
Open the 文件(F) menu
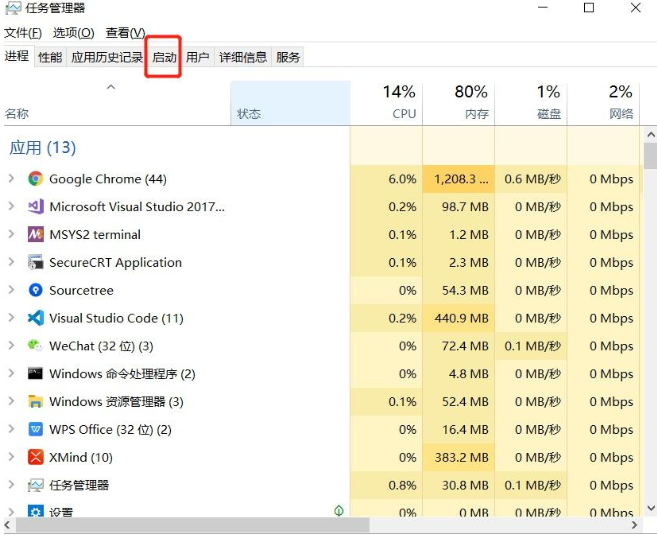coord(23,32)
